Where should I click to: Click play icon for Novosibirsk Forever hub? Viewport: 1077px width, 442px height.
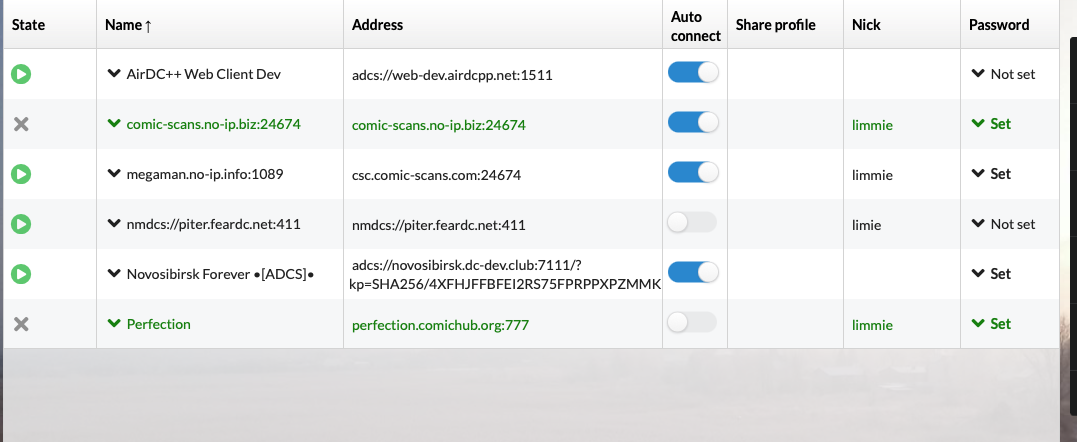pyautogui.click(x=21, y=274)
